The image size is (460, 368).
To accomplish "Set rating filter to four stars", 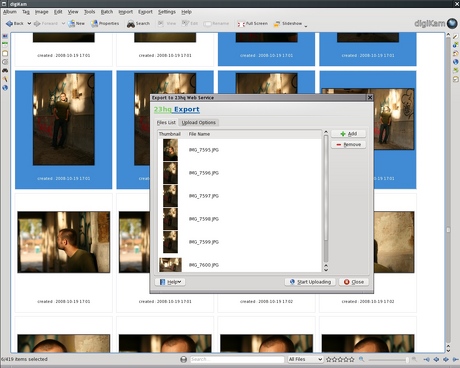I will pos(346,359).
